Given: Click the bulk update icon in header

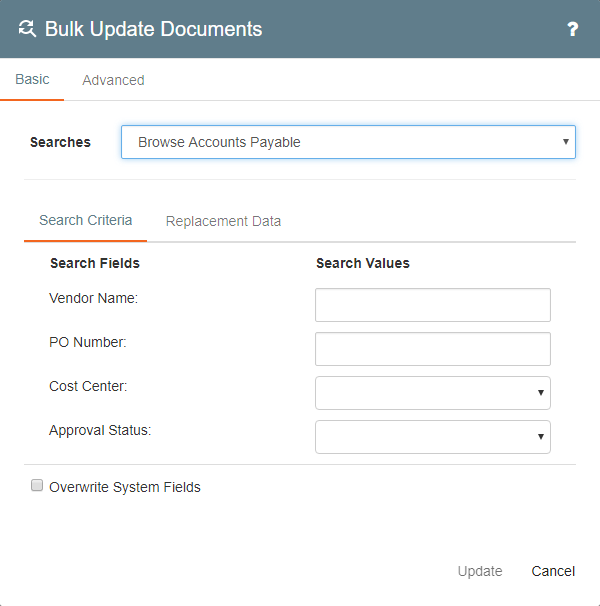Looking at the screenshot, I should click(x=27, y=29).
